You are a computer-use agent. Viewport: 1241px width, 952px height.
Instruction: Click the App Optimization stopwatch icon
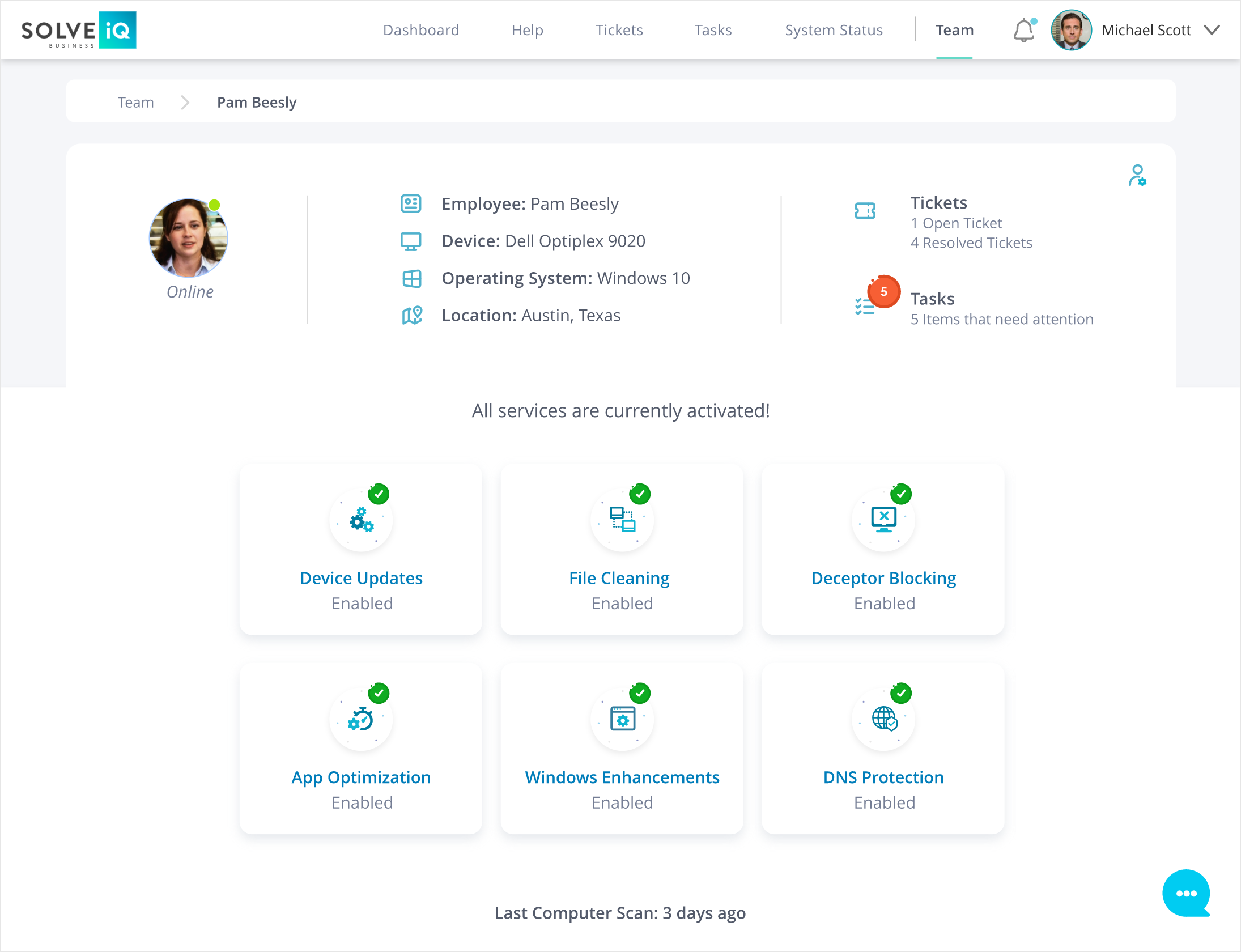(361, 719)
